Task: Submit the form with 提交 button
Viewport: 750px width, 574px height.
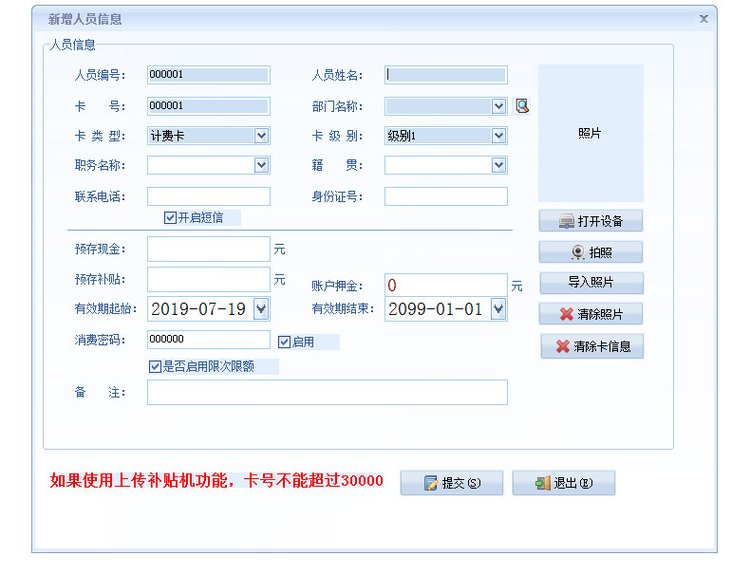Action: (451, 483)
